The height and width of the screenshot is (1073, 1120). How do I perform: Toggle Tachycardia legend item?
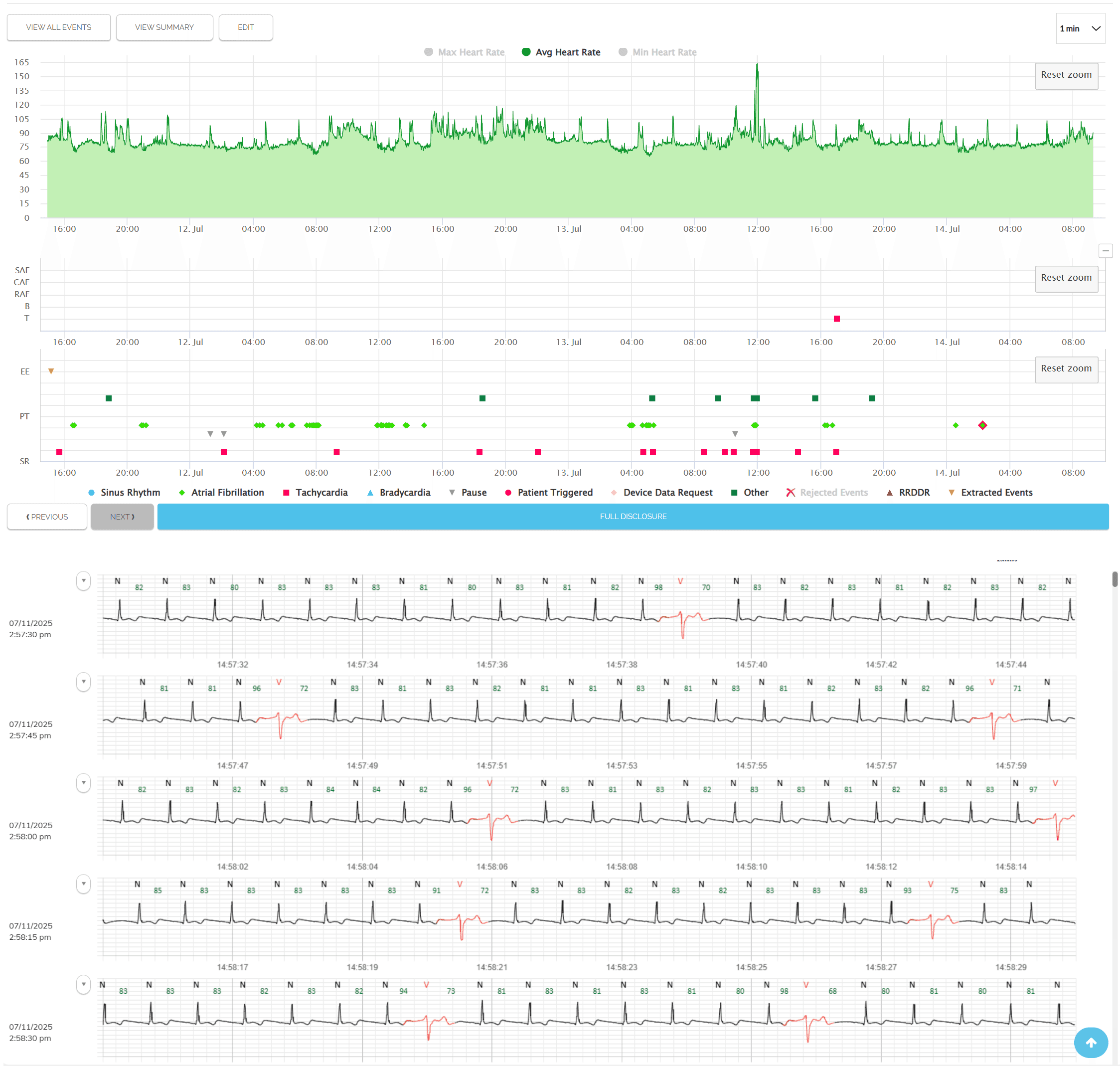tap(315, 492)
